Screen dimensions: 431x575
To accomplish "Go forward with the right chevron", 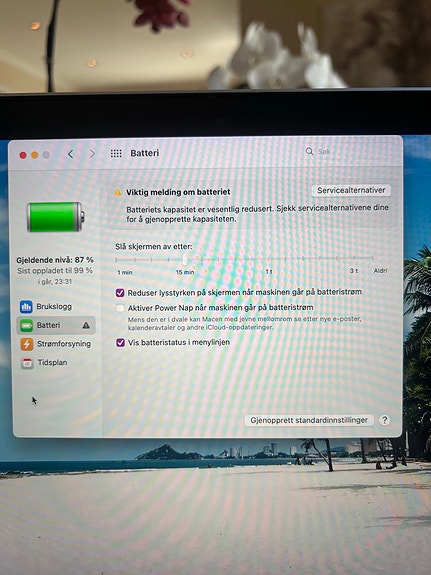I will pos(92,154).
